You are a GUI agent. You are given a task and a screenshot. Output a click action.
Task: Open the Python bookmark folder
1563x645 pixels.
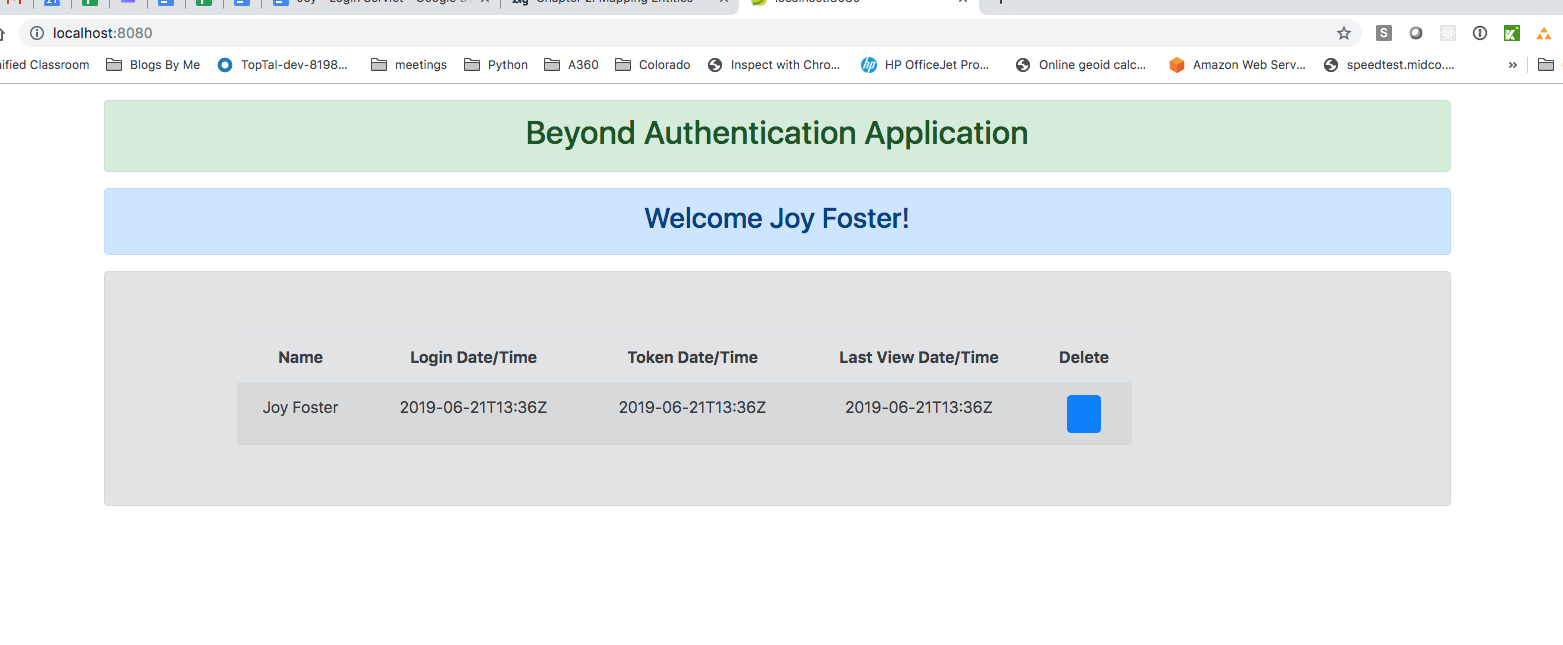[x=496, y=65]
